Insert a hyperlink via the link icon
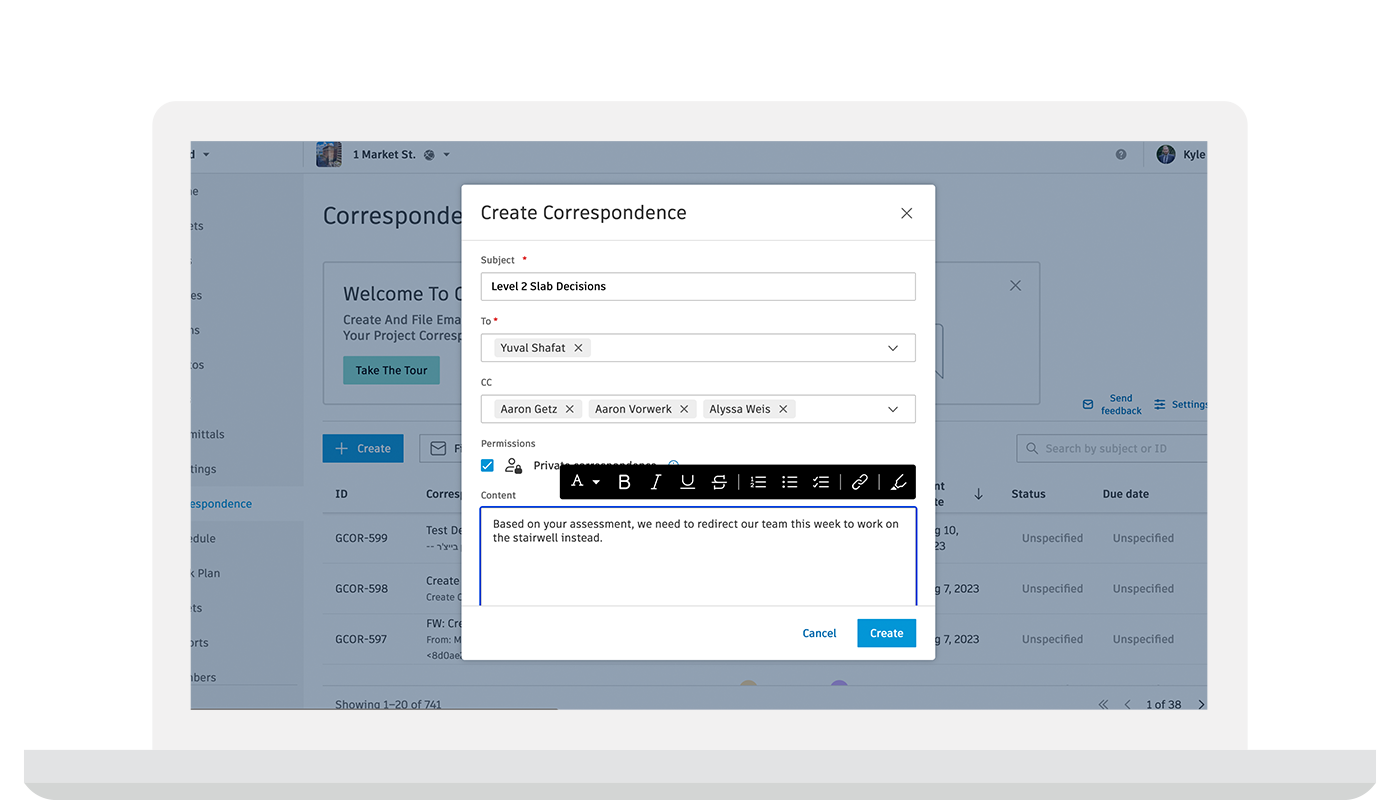 click(860, 482)
